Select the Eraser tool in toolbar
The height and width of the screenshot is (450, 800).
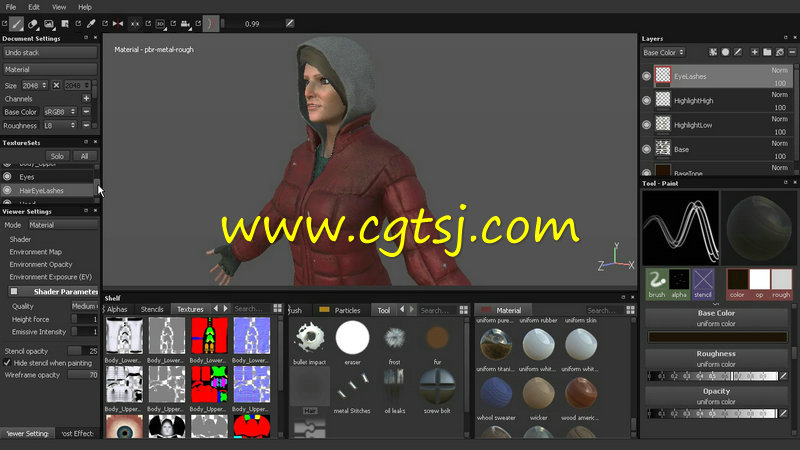pyautogui.click(x=33, y=23)
